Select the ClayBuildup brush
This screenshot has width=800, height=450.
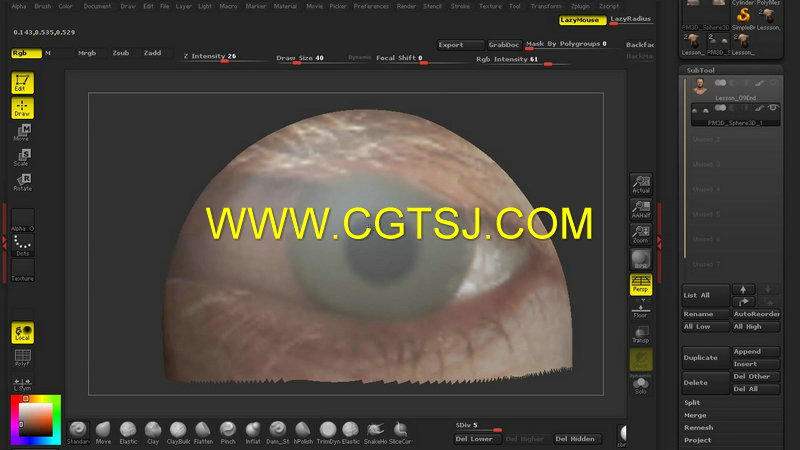coord(178,433)
